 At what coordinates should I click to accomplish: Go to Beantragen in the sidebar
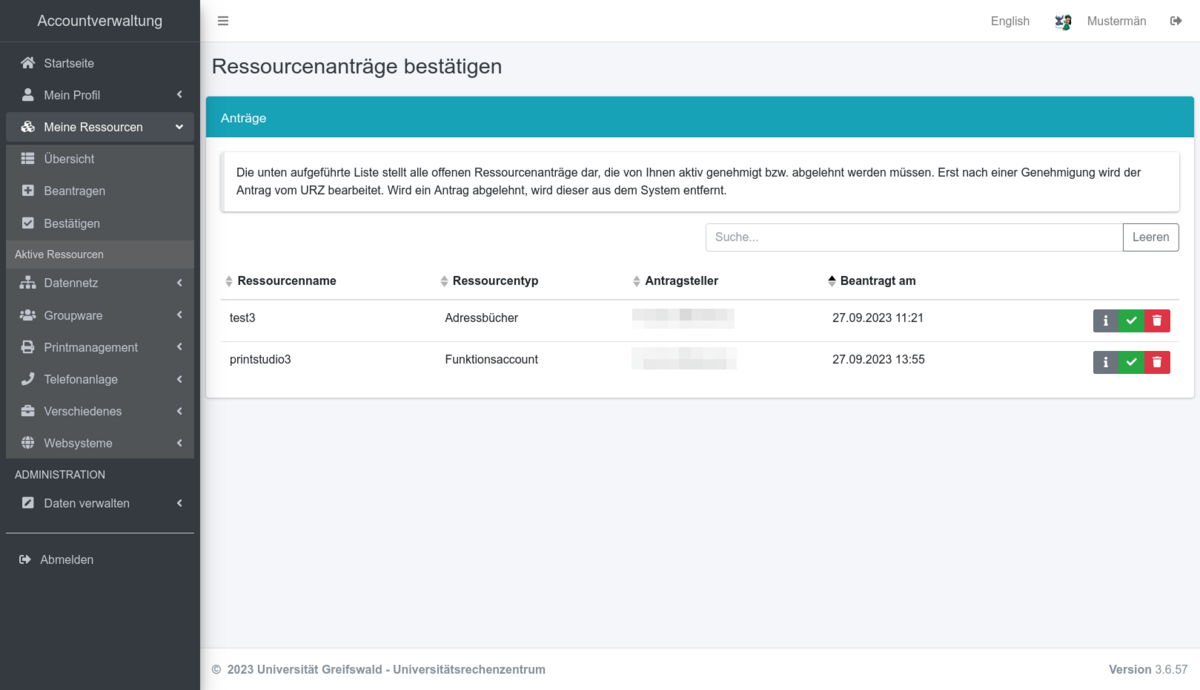(74, 191)
